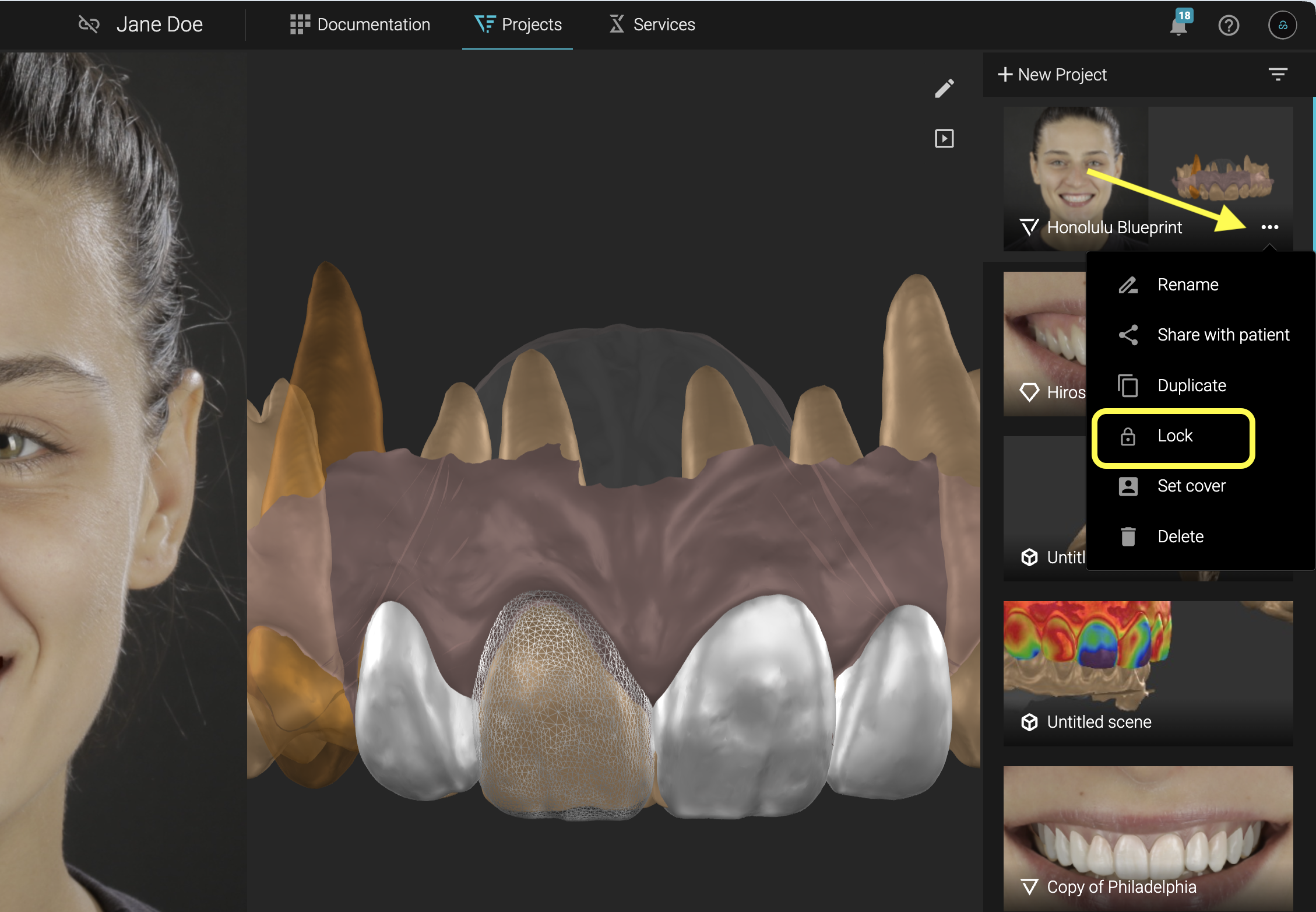Open the help question mark icon
Viewport: 1316px width, 912px height.
[1229, 26]
